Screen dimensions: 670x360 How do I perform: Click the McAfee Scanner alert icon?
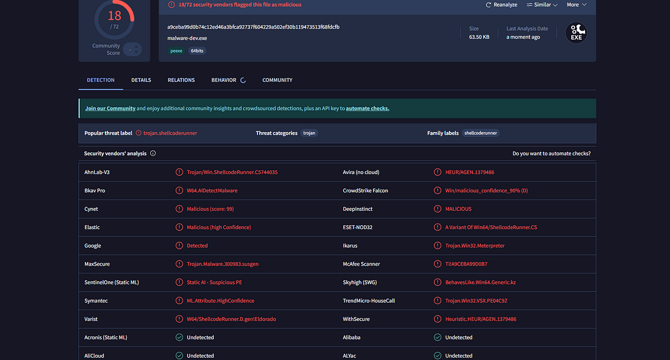[x=437, y=264]
